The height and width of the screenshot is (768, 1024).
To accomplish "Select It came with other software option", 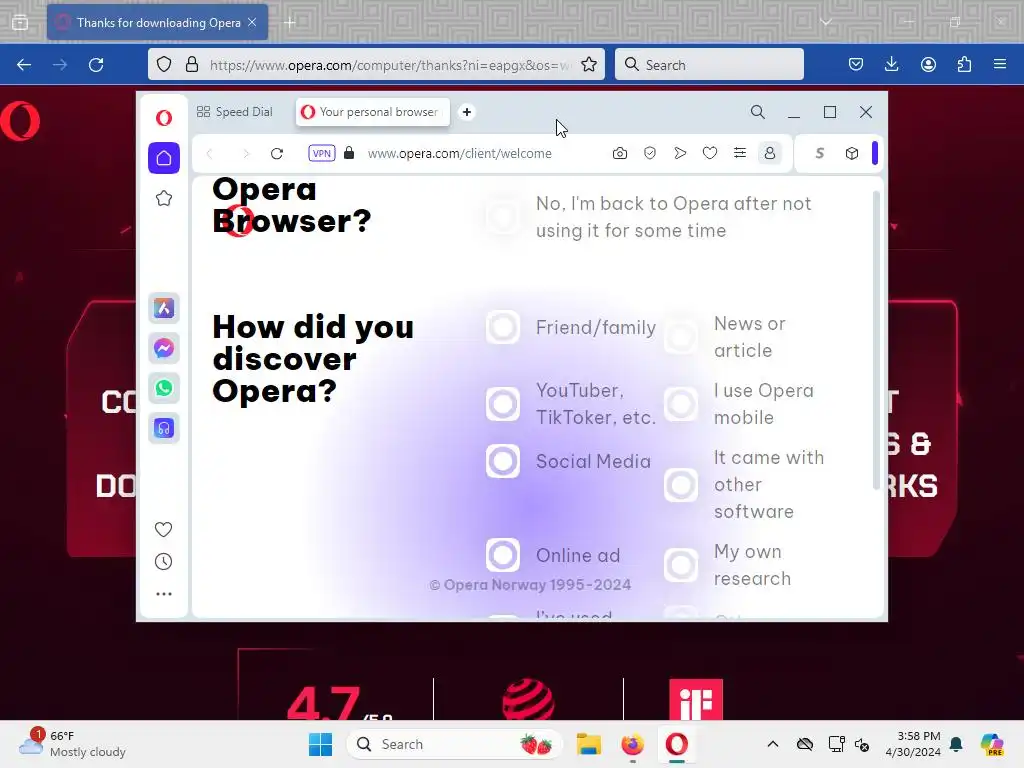I will pos(680,485).
